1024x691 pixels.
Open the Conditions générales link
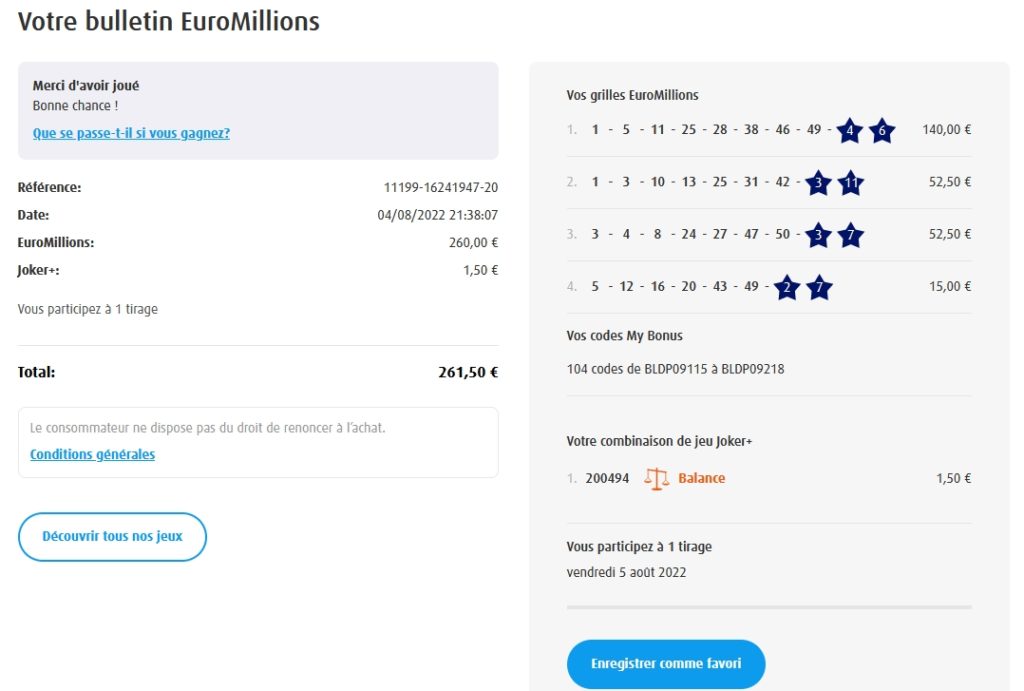point(92,454)
